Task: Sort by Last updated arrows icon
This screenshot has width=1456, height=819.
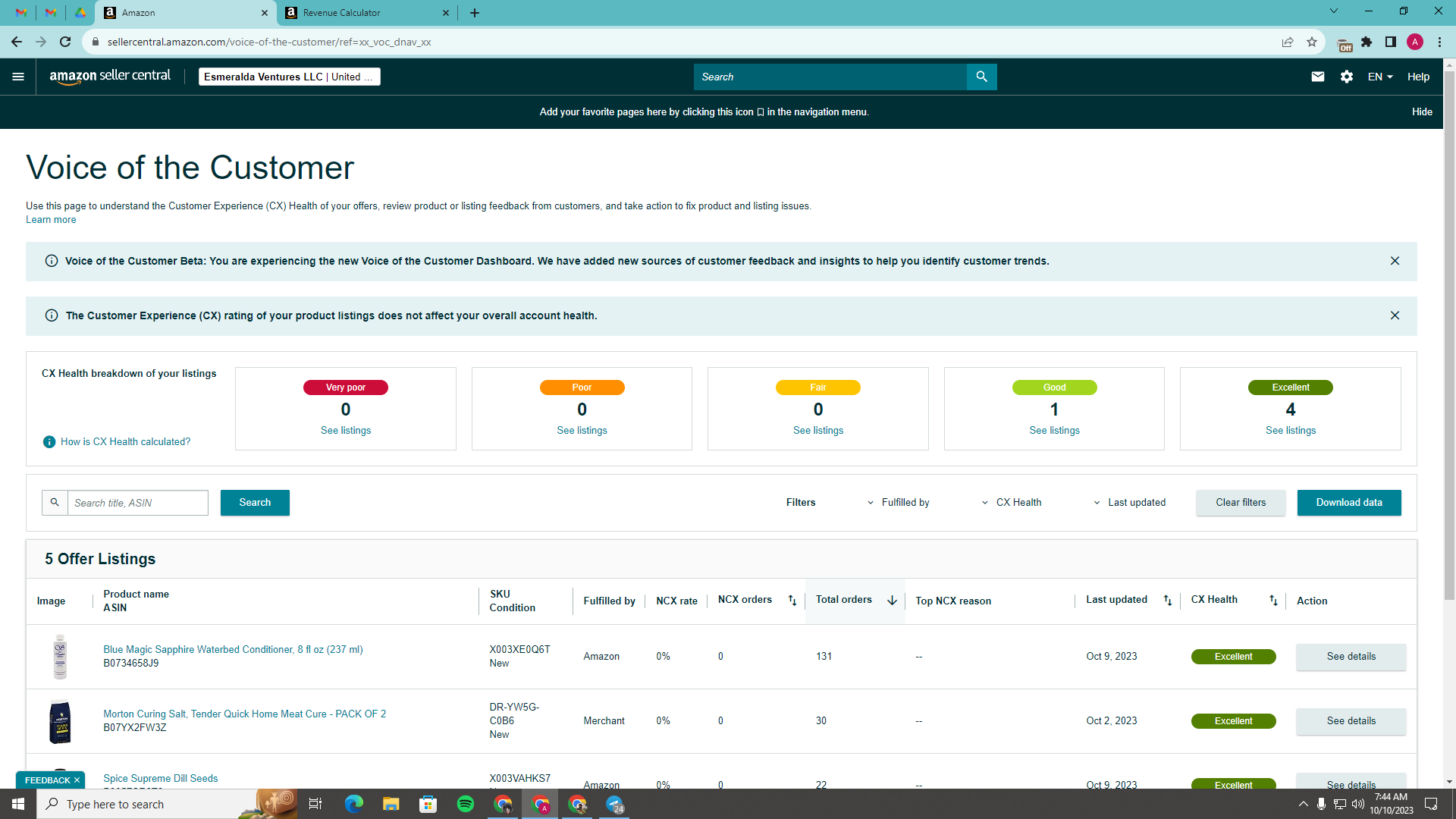Action: (1168, 601)
